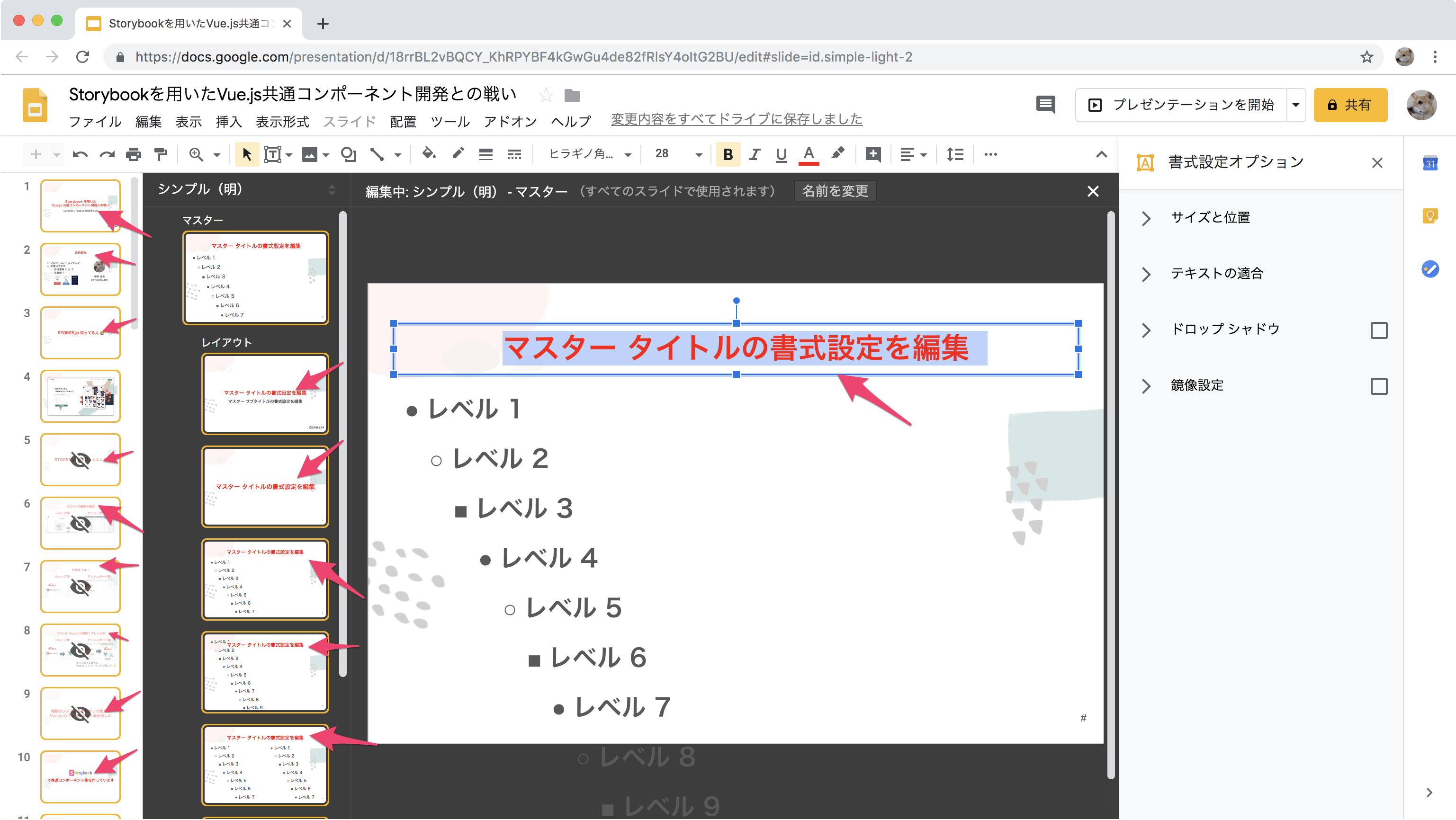Open the Text color A swatch
1456x820 pixels.
point(808,154)
